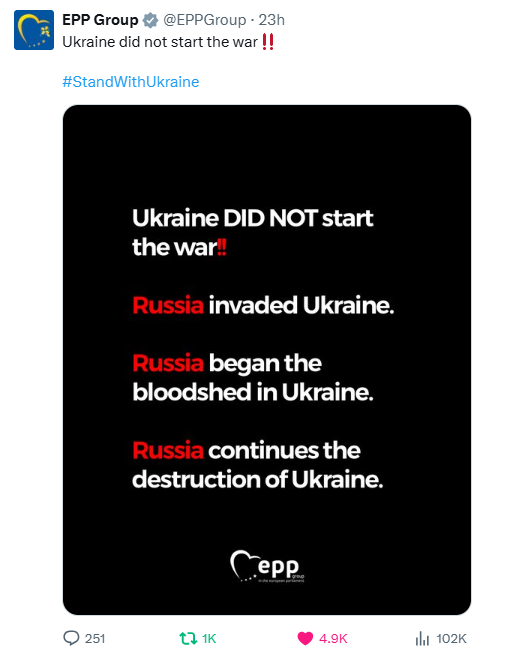
Task: Open the view analytics bar chart icon
Action: [422, 638]
